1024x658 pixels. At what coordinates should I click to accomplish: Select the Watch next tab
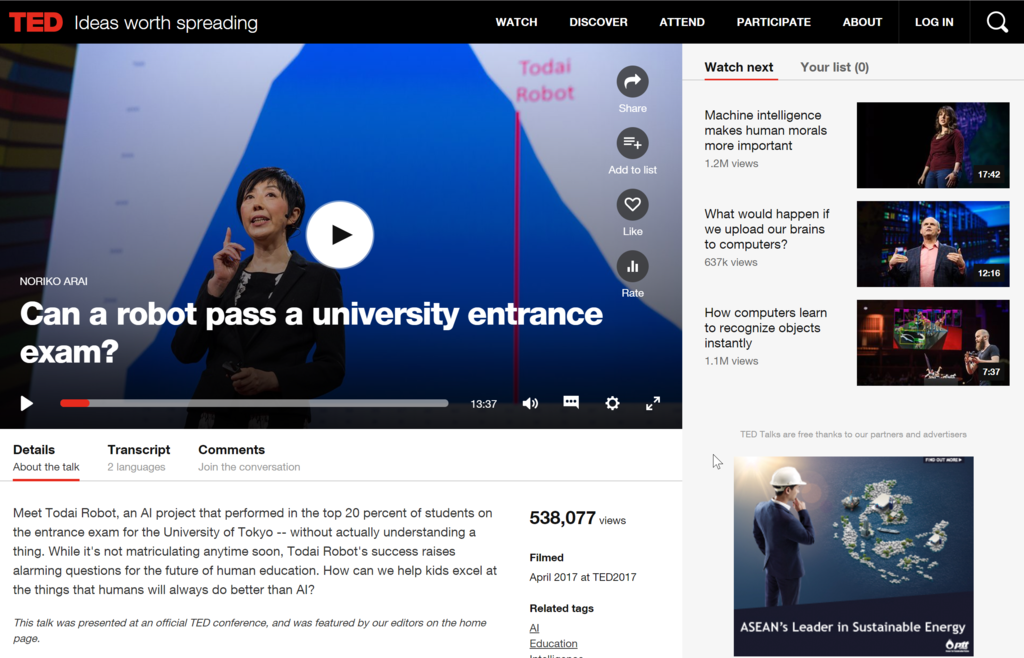[x=739, y=67]
